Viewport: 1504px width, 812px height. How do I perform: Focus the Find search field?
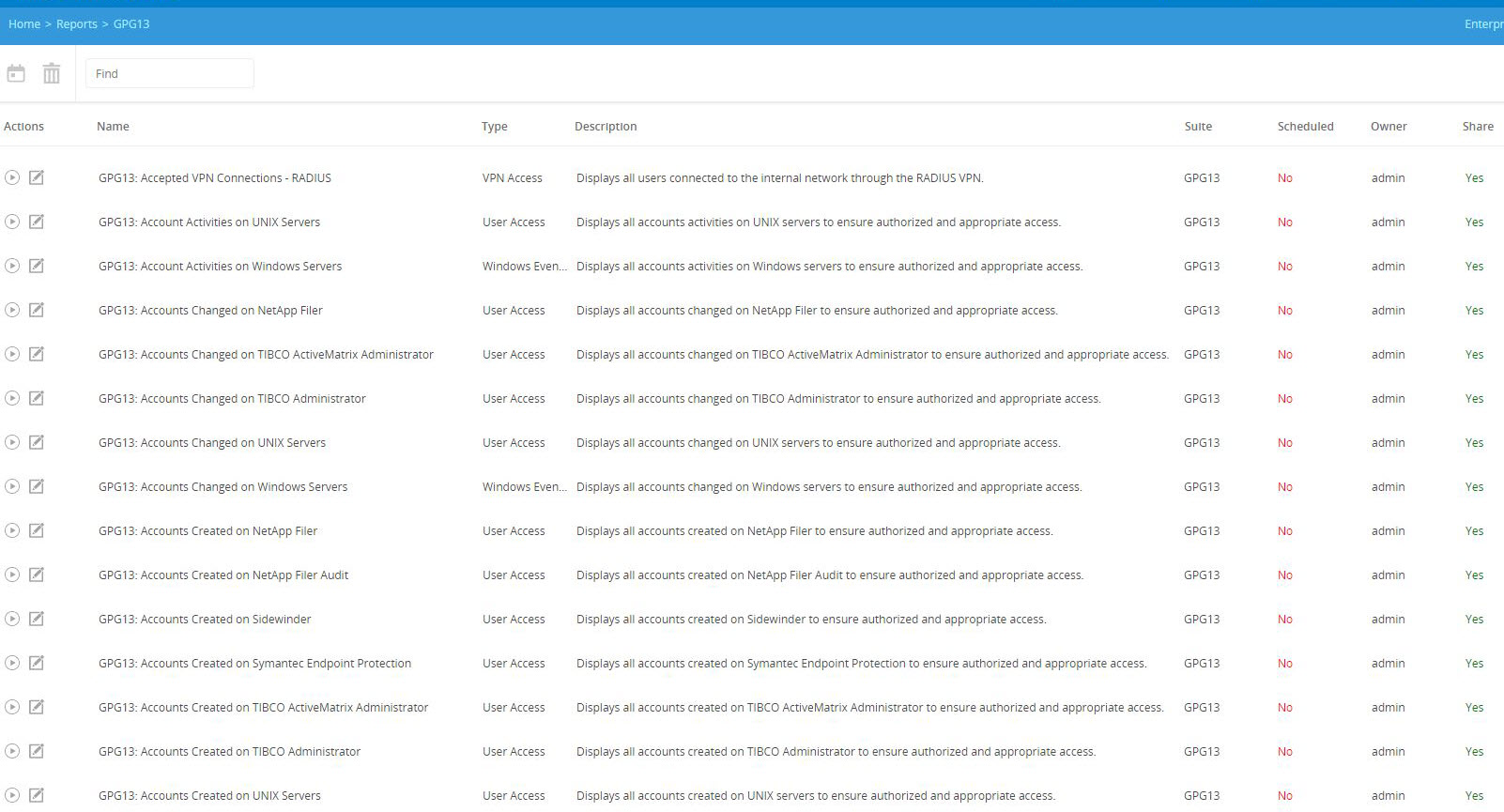point(170,73)
